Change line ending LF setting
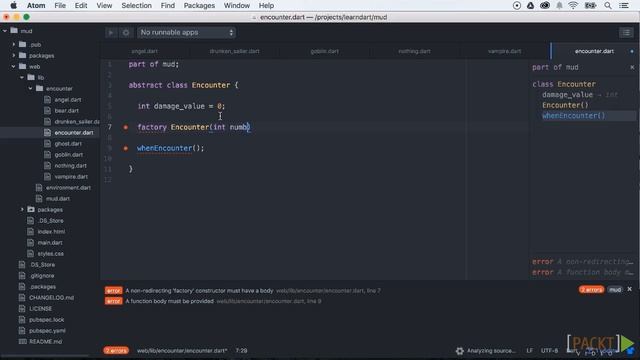 (529, 351)
